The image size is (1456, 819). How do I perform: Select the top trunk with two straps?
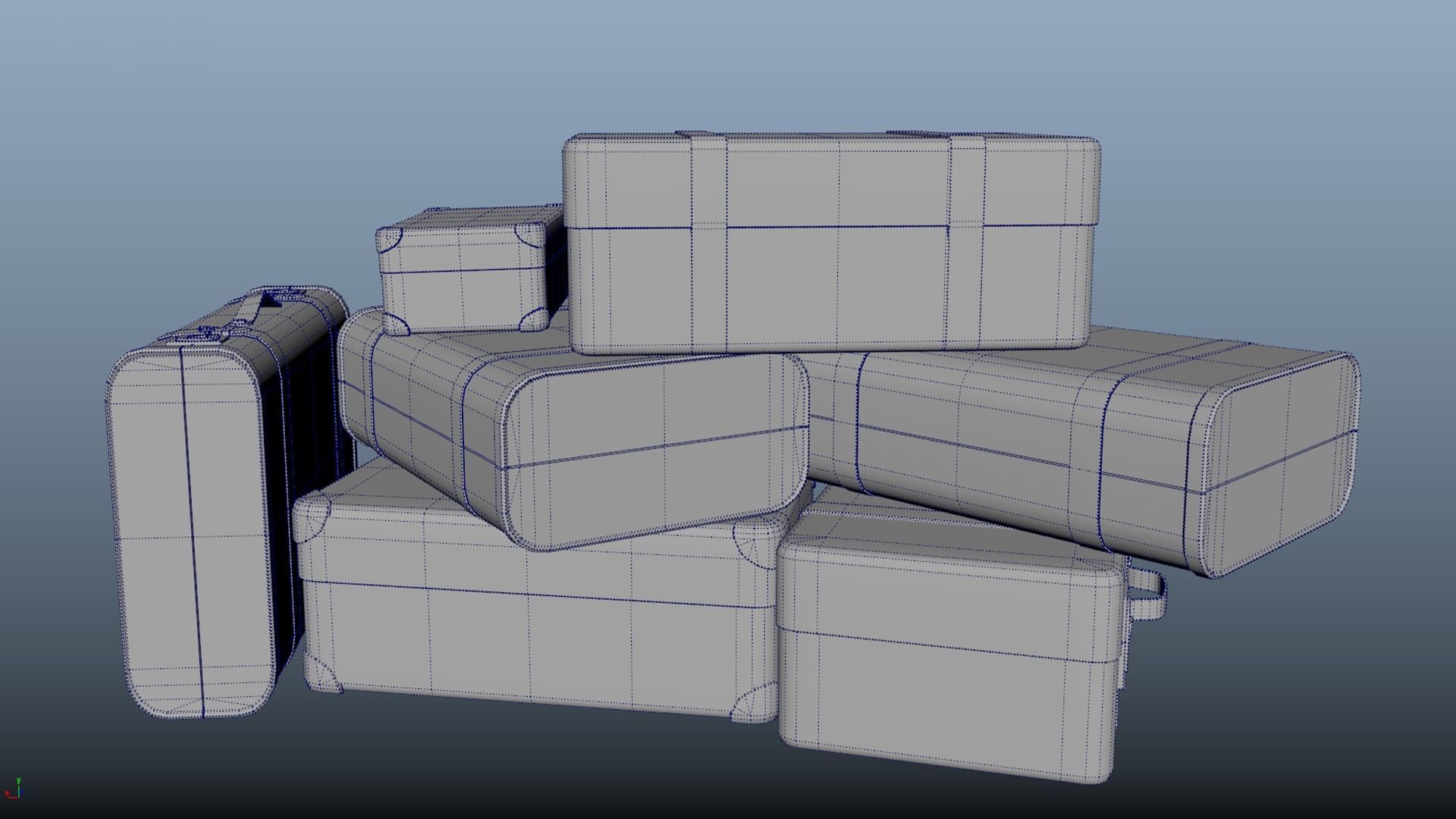(832, 243)
